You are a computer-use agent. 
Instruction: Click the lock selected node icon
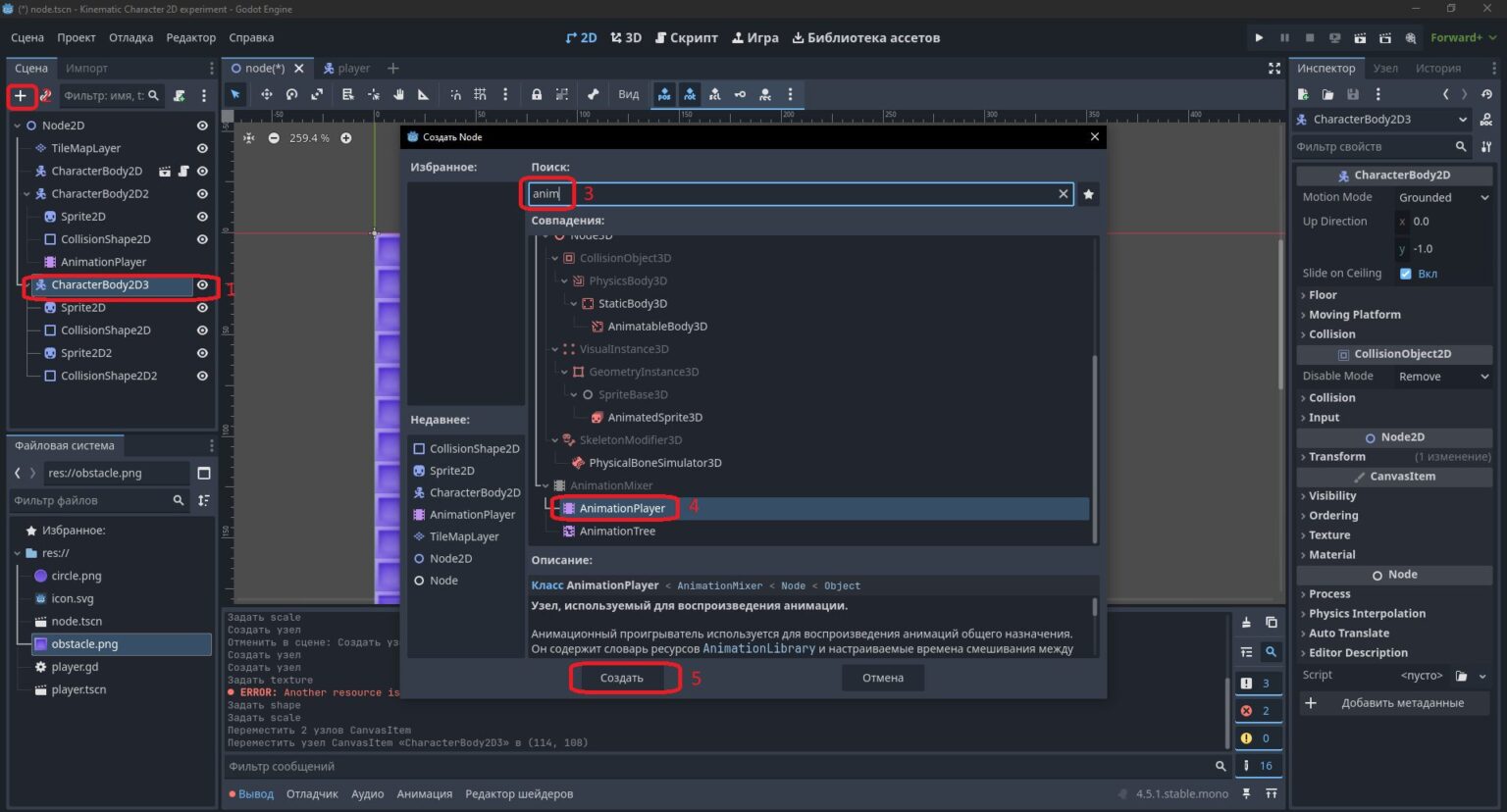537,94
